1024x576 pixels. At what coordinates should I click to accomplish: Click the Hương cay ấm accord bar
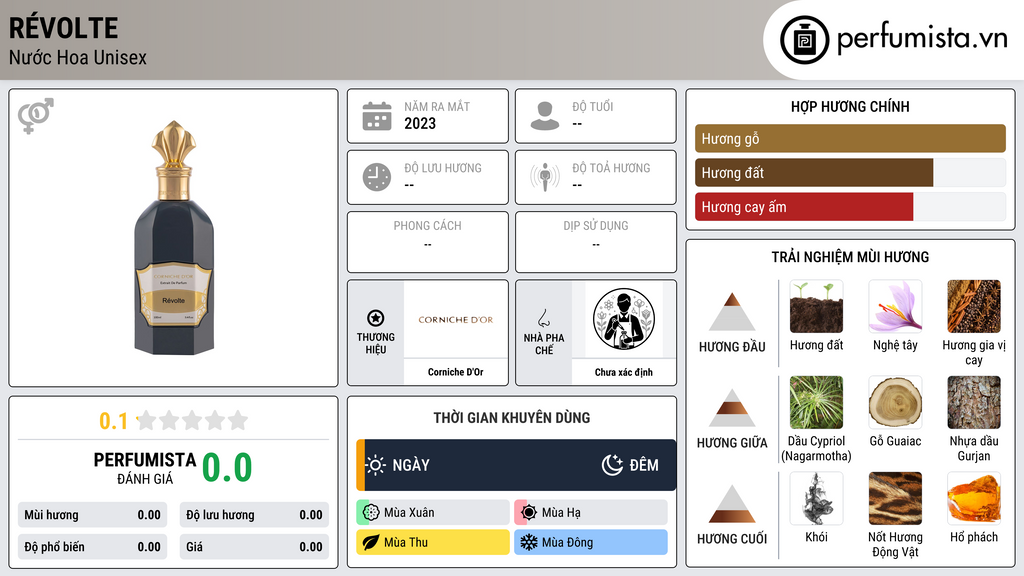pos(850,207)
